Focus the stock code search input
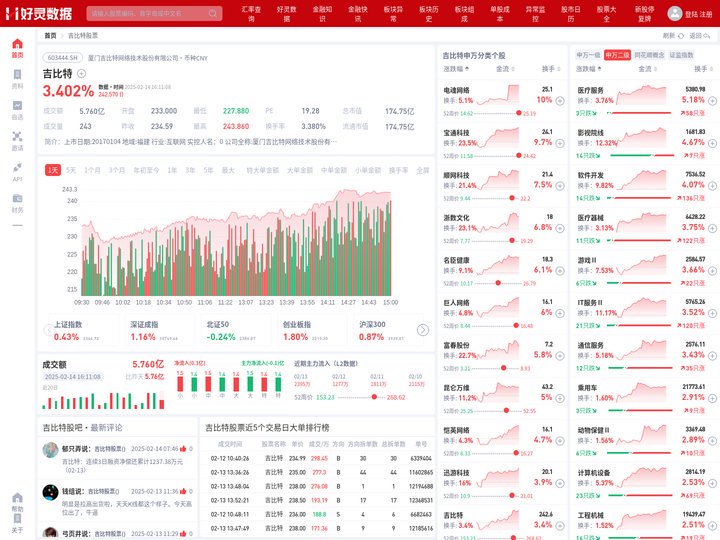The width and height of the screenshot is (720, 540). click(x=148, y=13)
